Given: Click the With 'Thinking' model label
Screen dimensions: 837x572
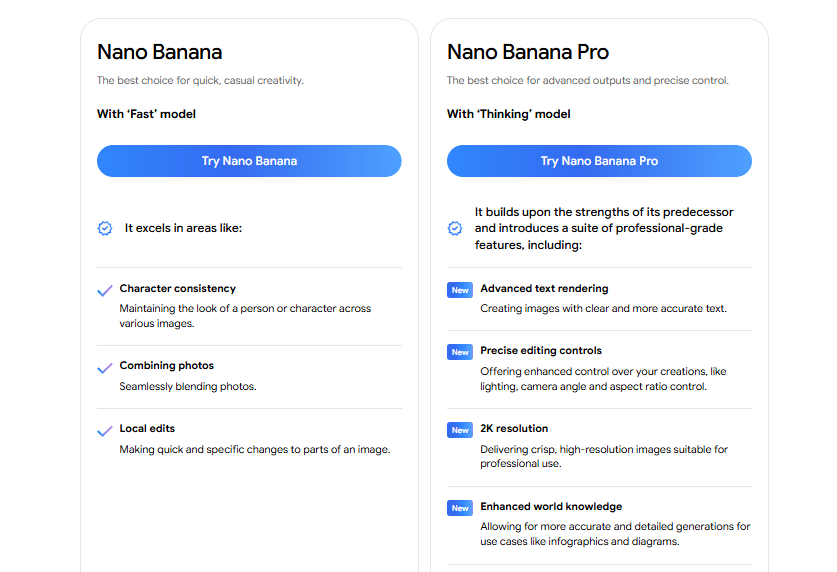Looking at the screenshot, I should (x=509, y=114).
